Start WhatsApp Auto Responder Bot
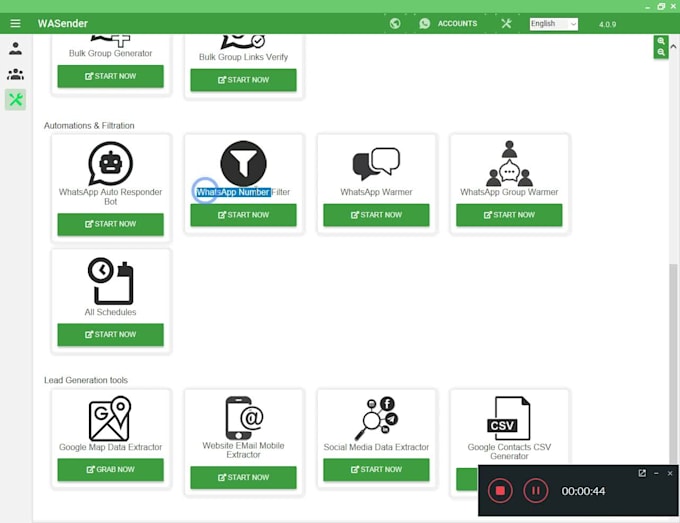This screenshot has height=523, width=680. click(111, 224)
